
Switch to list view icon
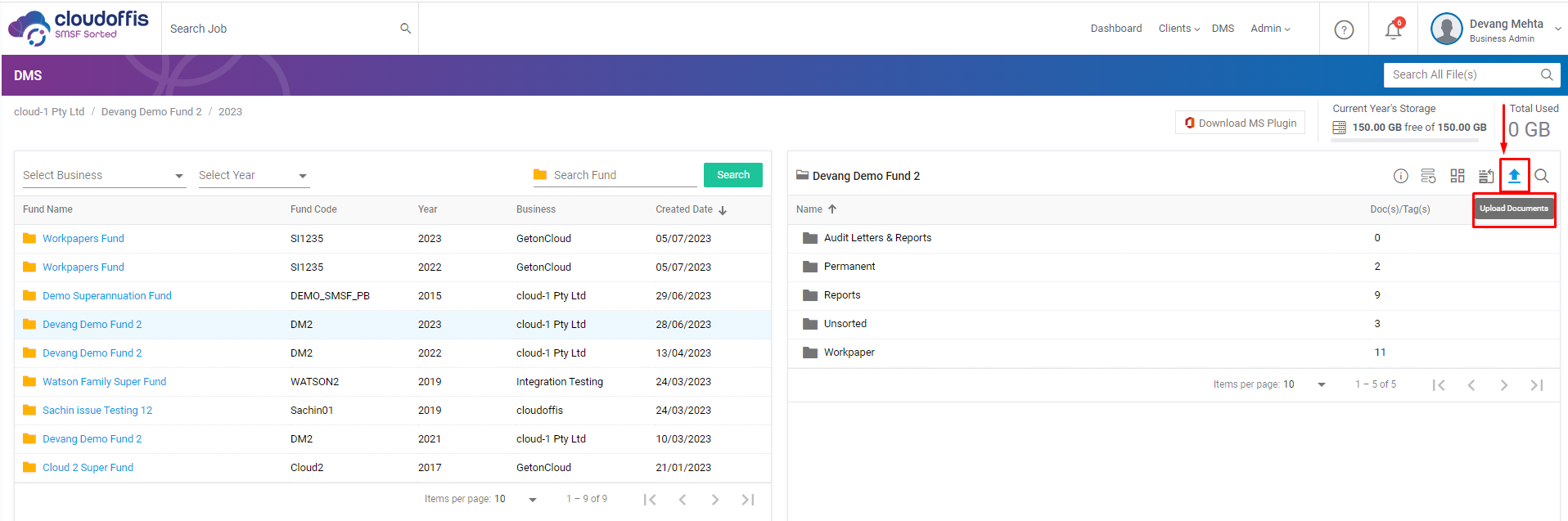(1428, 176)
